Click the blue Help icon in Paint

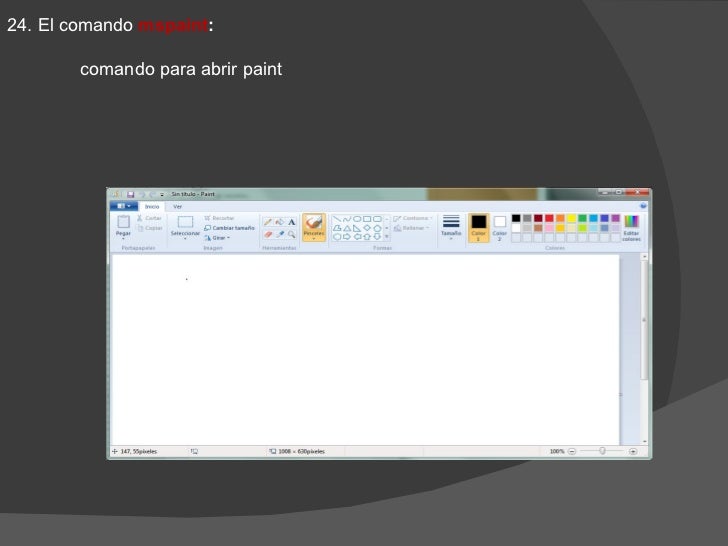coord(643,206)
